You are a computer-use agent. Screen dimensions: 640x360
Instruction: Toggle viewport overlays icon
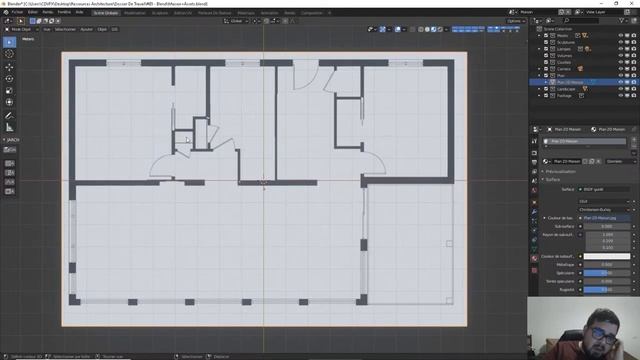(x=398, y=29)
